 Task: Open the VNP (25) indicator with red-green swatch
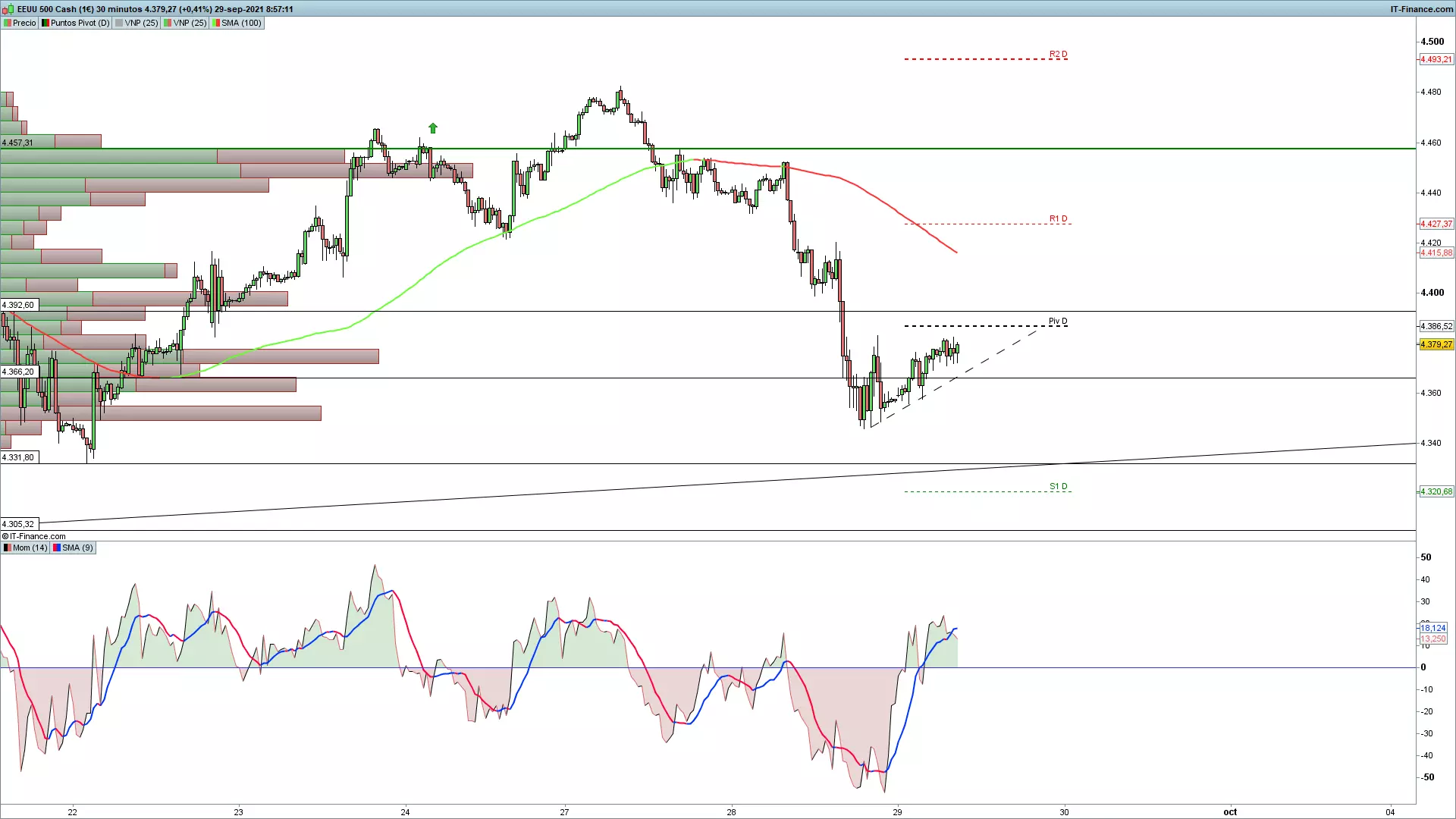[x=185, y=23]
